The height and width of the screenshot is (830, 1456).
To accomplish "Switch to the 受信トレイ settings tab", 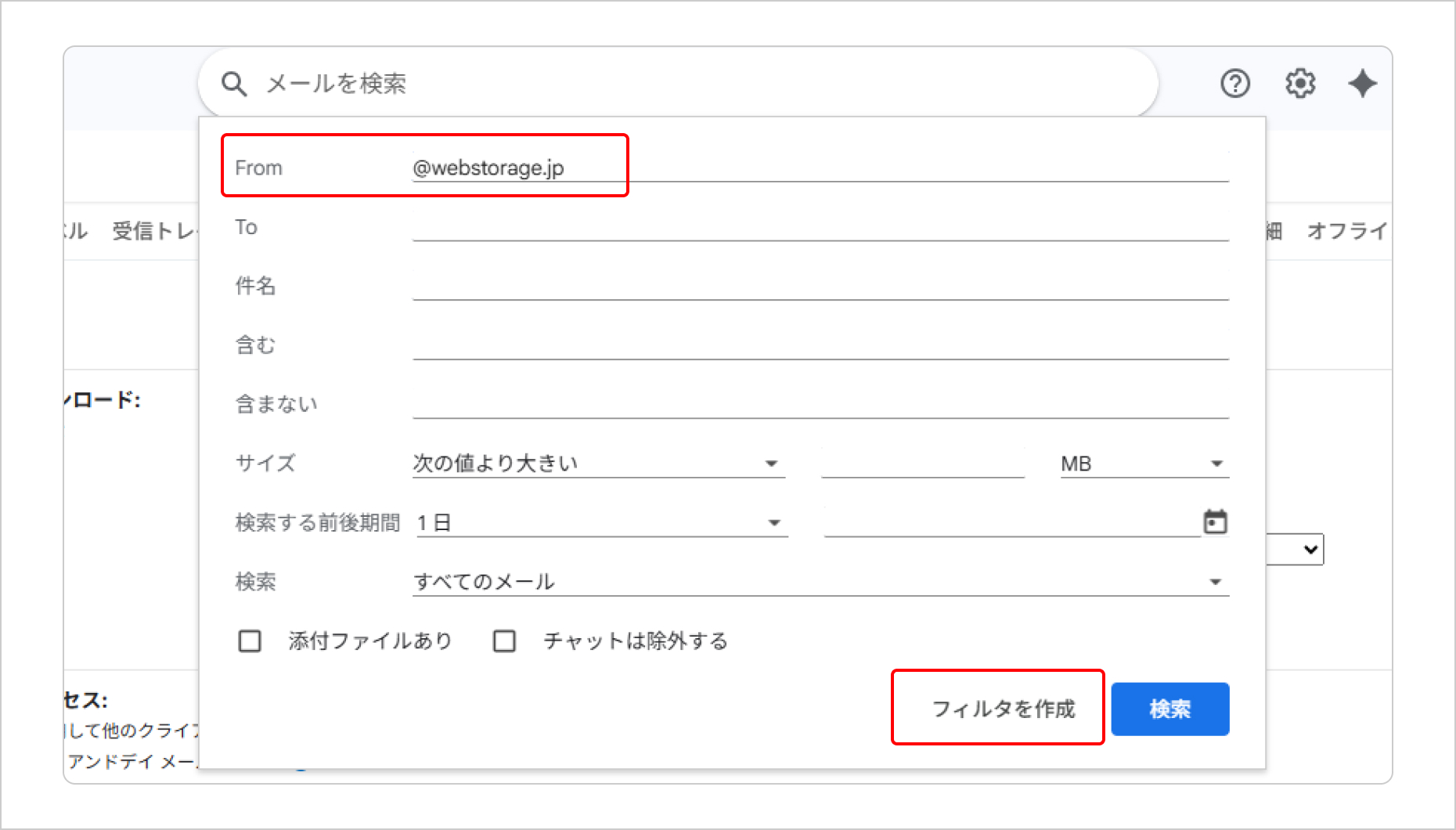I will [x=154, y=231].
